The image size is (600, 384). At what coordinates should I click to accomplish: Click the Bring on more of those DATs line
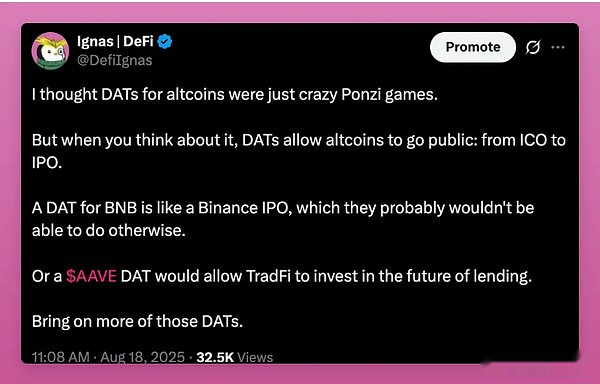137,321
